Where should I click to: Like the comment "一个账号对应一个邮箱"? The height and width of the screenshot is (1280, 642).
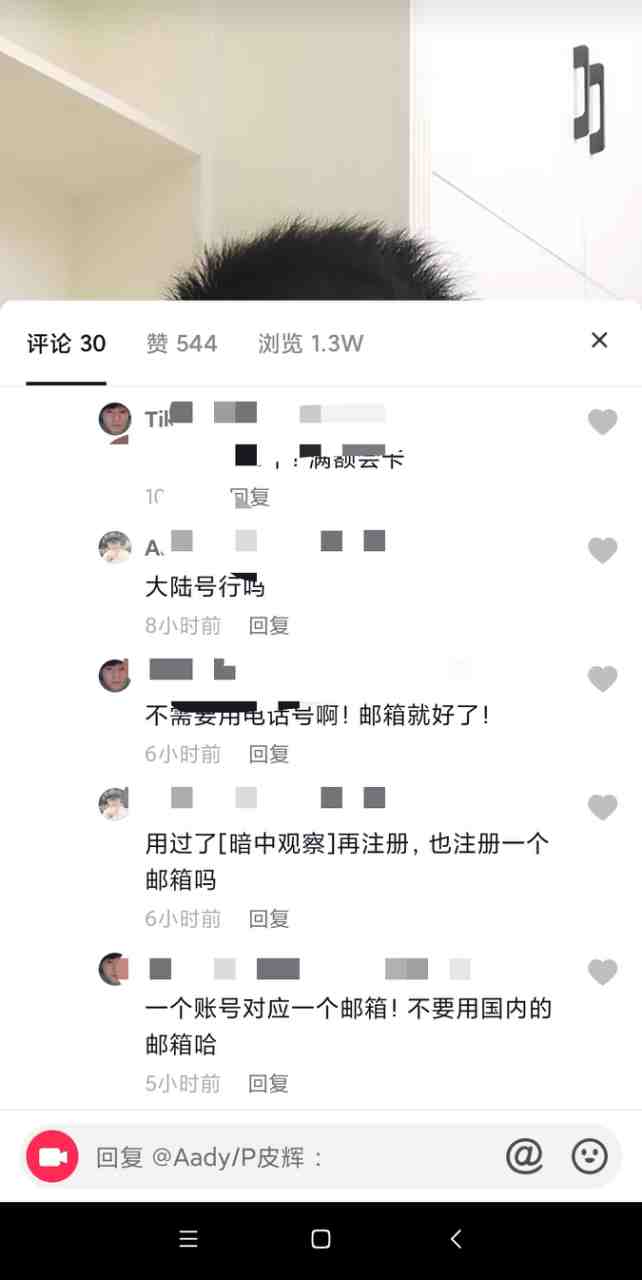click(602, 971)
